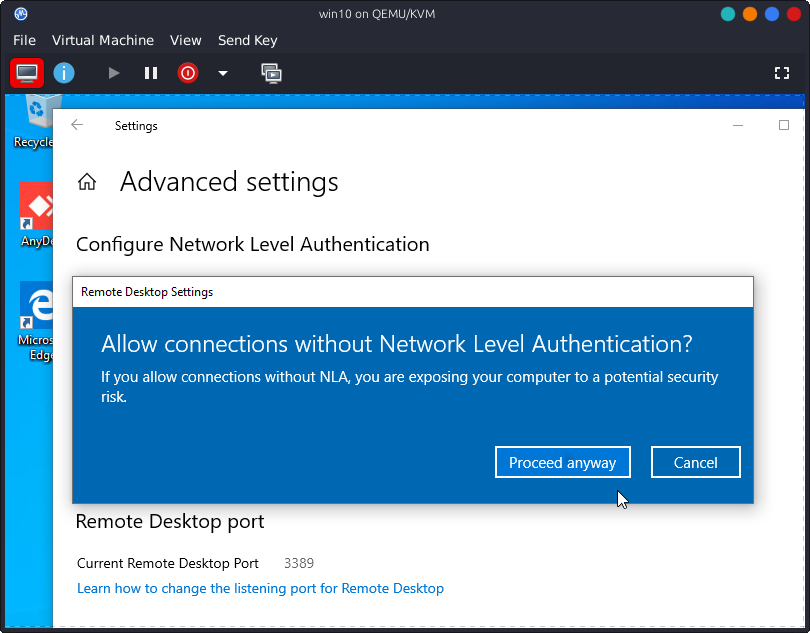810x633 pixels.
Task: Go back using the Settings back arrow
Action: 78,125
